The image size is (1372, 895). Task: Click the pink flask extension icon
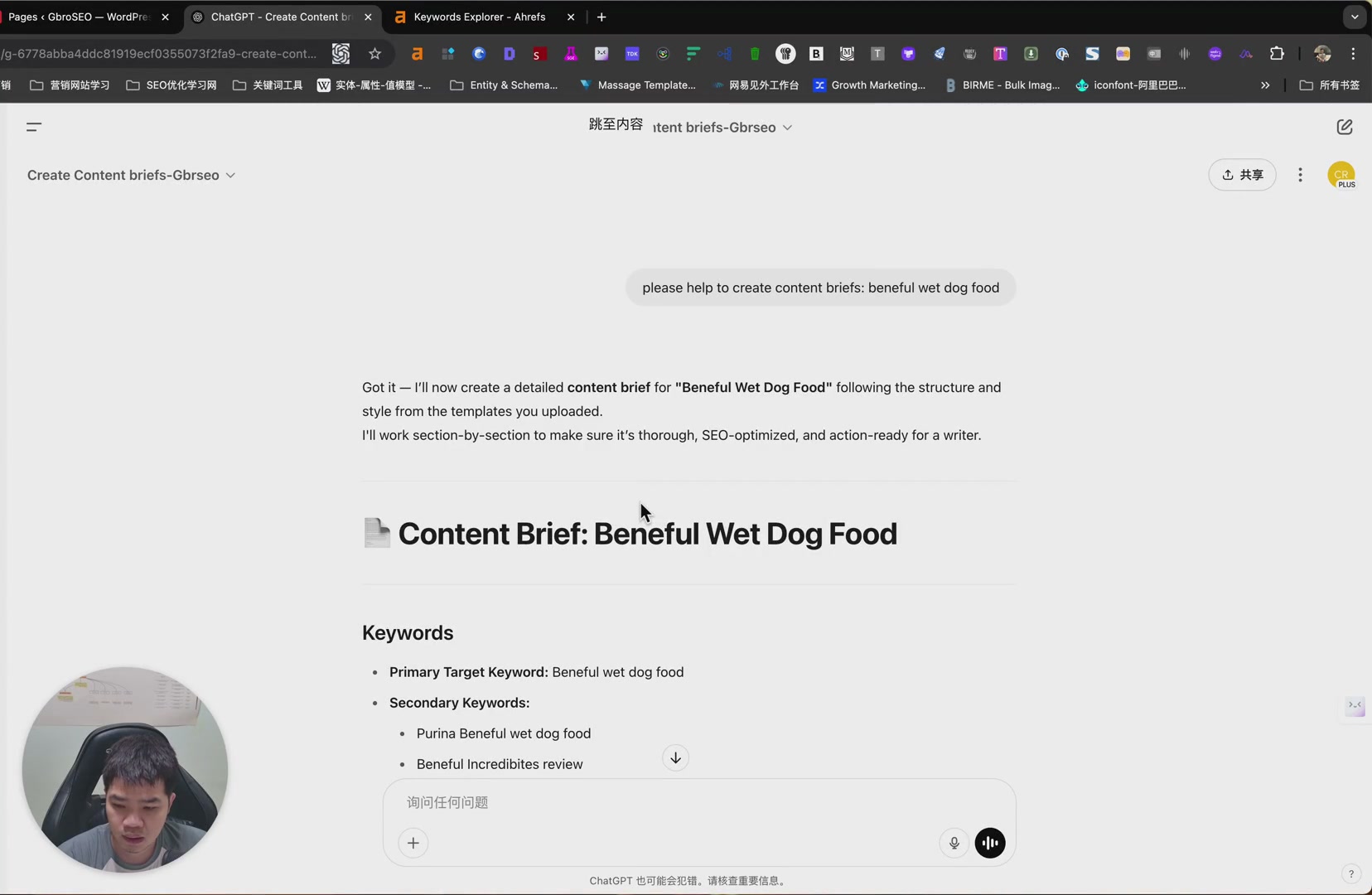pos(570,54)
